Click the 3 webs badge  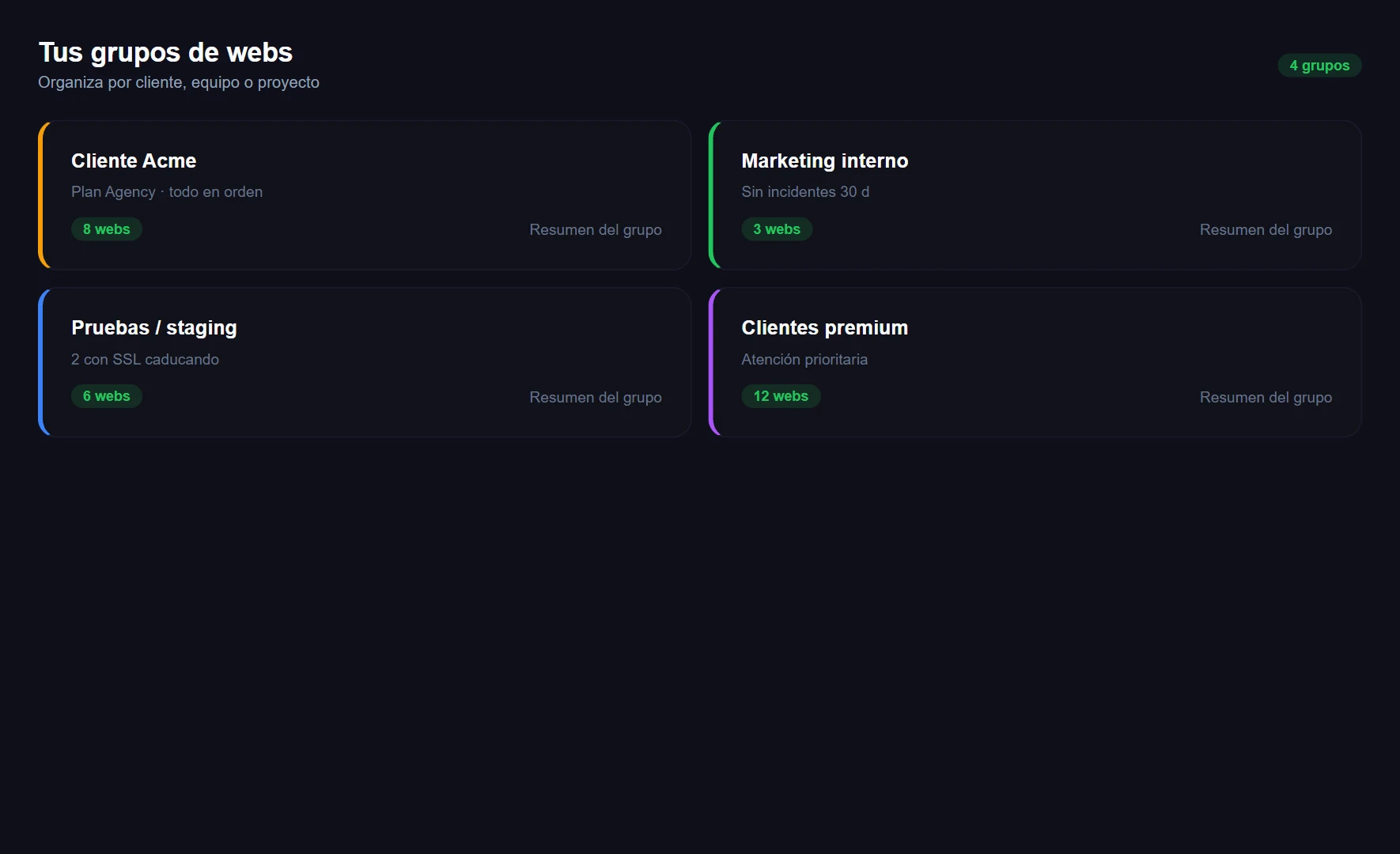pos(776,229)
